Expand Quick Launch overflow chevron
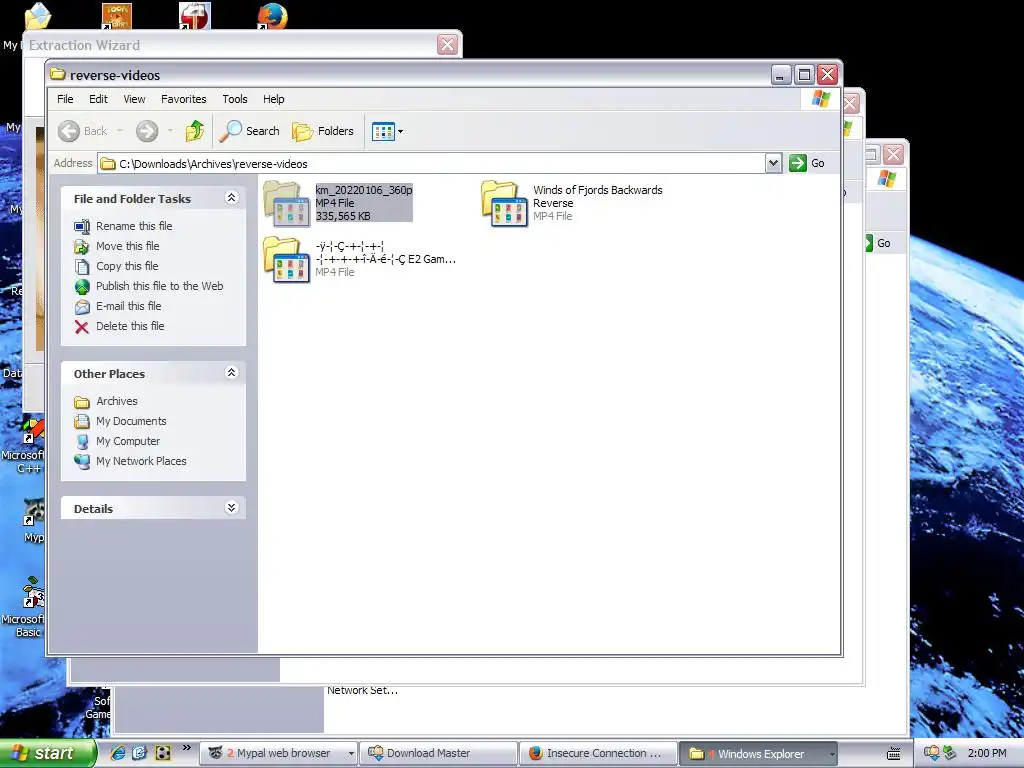The image size is (1024, 768). 187,748
